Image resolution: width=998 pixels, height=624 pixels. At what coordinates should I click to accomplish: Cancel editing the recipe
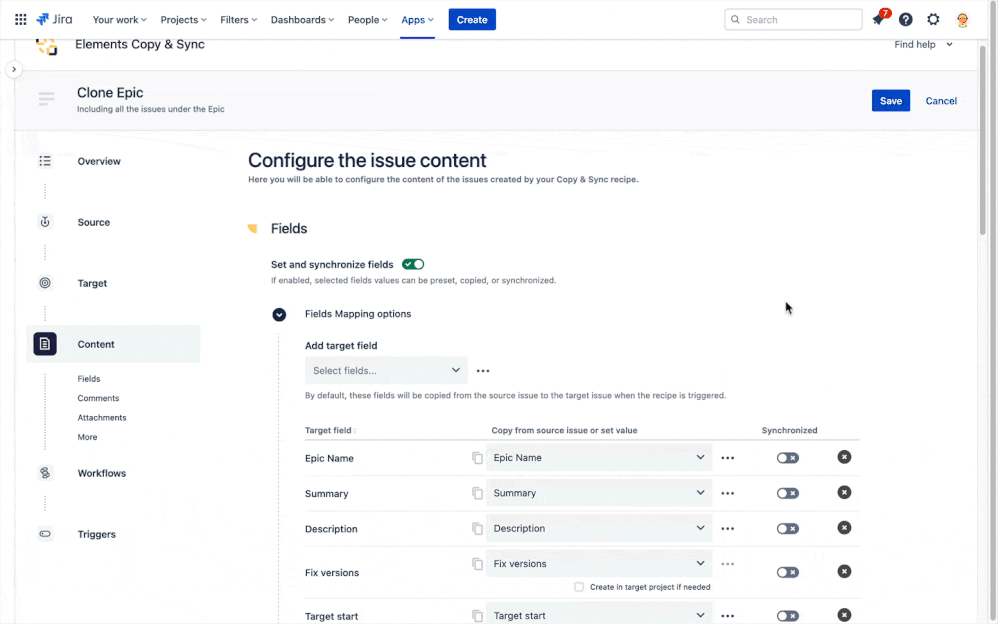tap(941, 101)
